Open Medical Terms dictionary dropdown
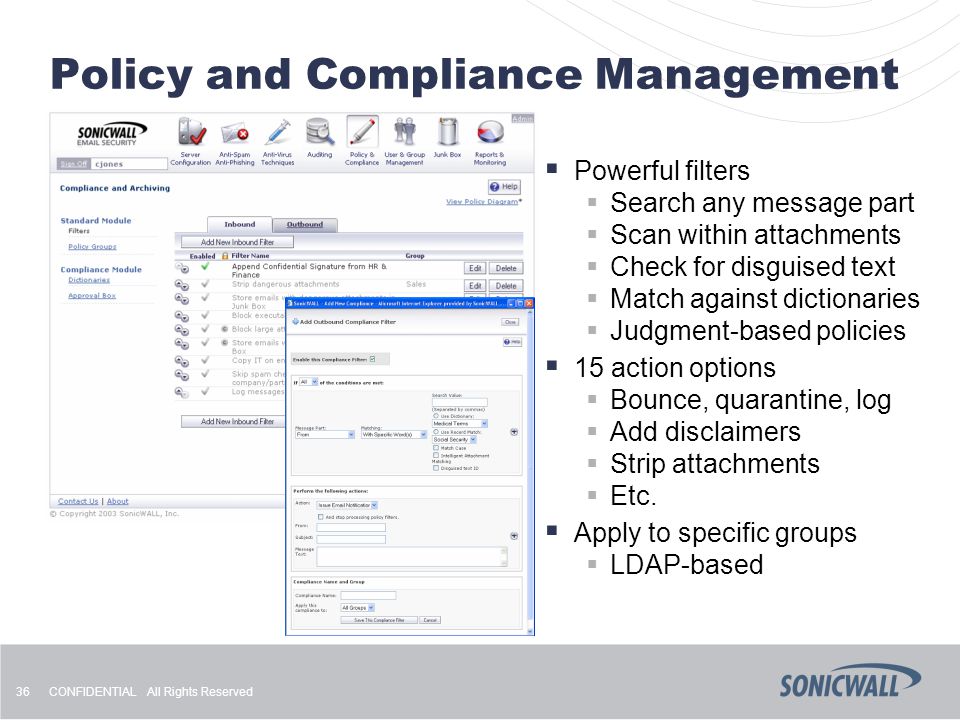 460,424
